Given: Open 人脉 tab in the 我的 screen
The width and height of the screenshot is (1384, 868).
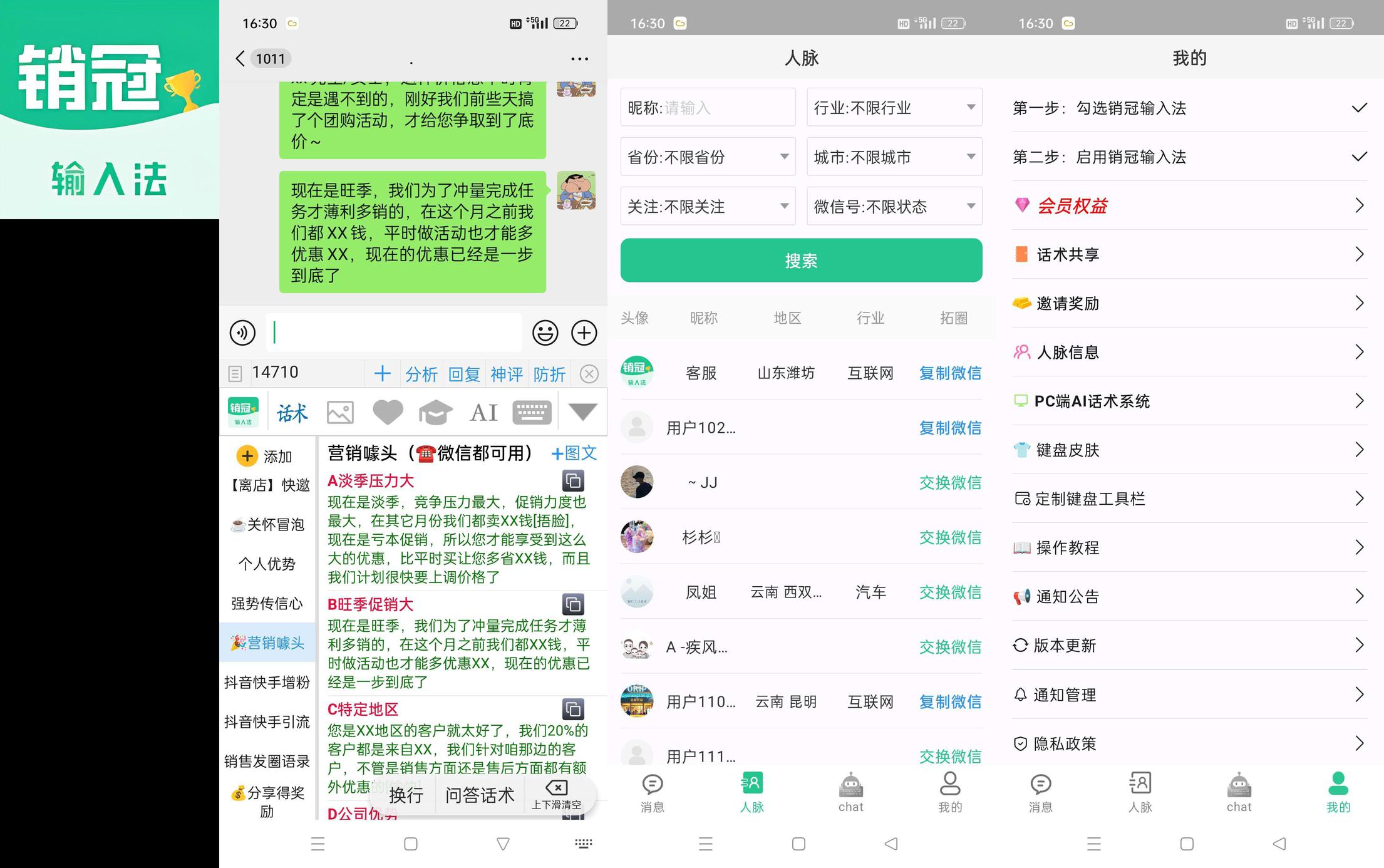Looking at the screenshot, I should click(x=1140, y=793).
